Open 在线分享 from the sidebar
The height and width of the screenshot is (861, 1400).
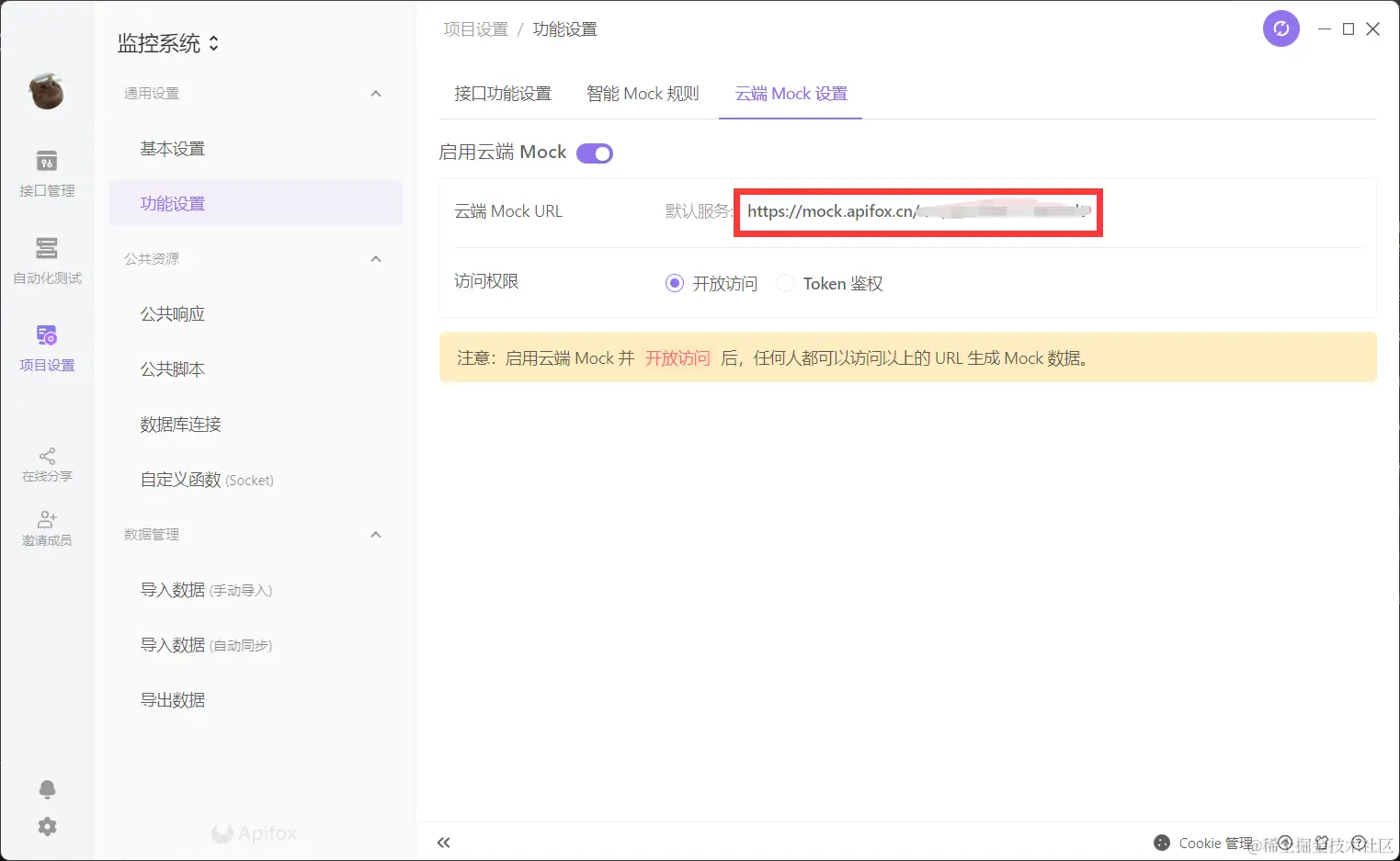[47, 465]
